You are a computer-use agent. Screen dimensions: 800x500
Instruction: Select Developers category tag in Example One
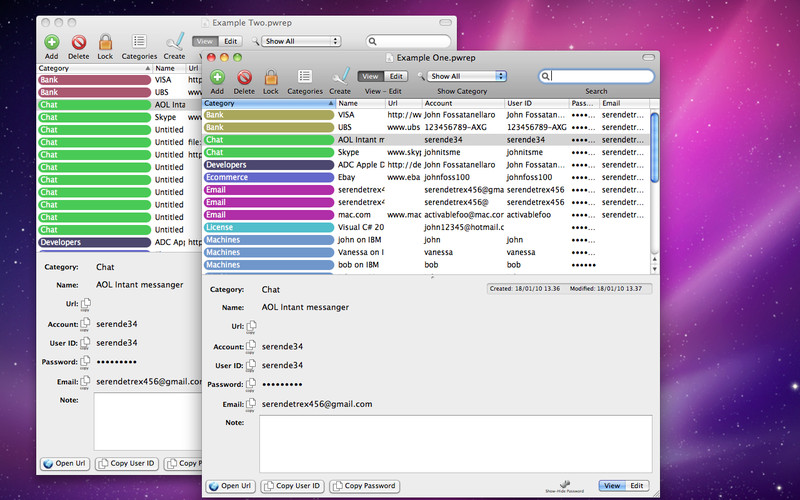(x=269, y=165)
